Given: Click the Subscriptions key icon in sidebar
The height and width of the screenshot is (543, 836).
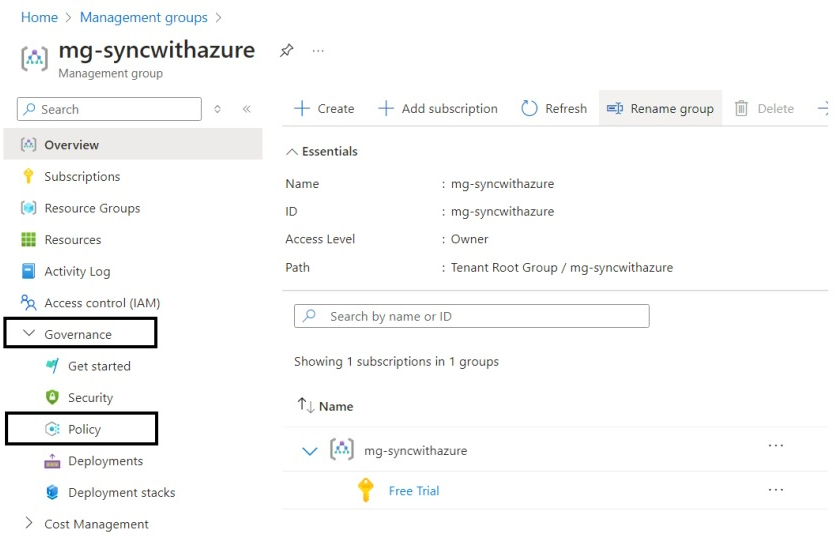Looking at the screenshot, I should (28, 177).
